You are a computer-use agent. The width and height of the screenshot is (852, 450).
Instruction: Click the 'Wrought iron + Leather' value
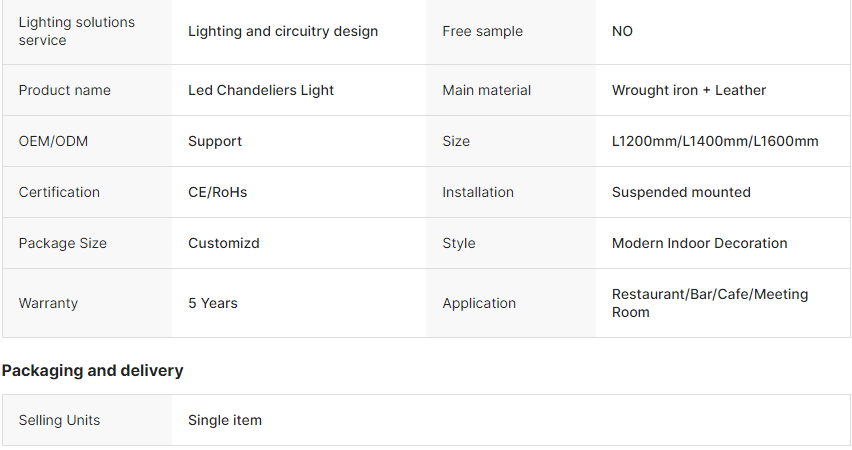688,90
